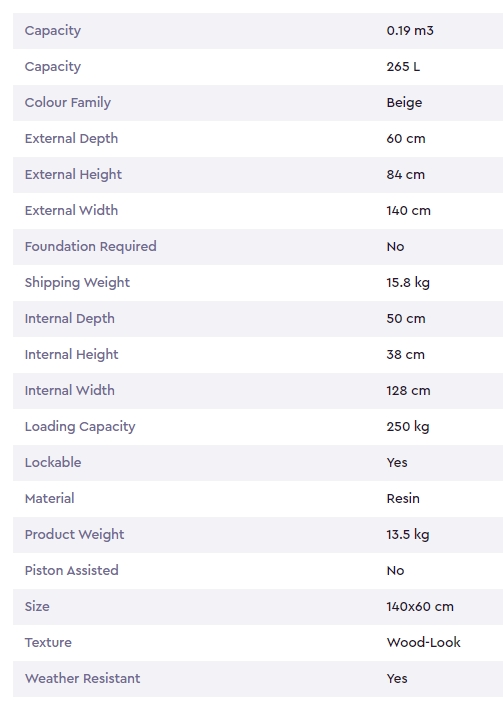Click the External Depth label
This screenshot has width=503, height=709.
click(71, 139)
